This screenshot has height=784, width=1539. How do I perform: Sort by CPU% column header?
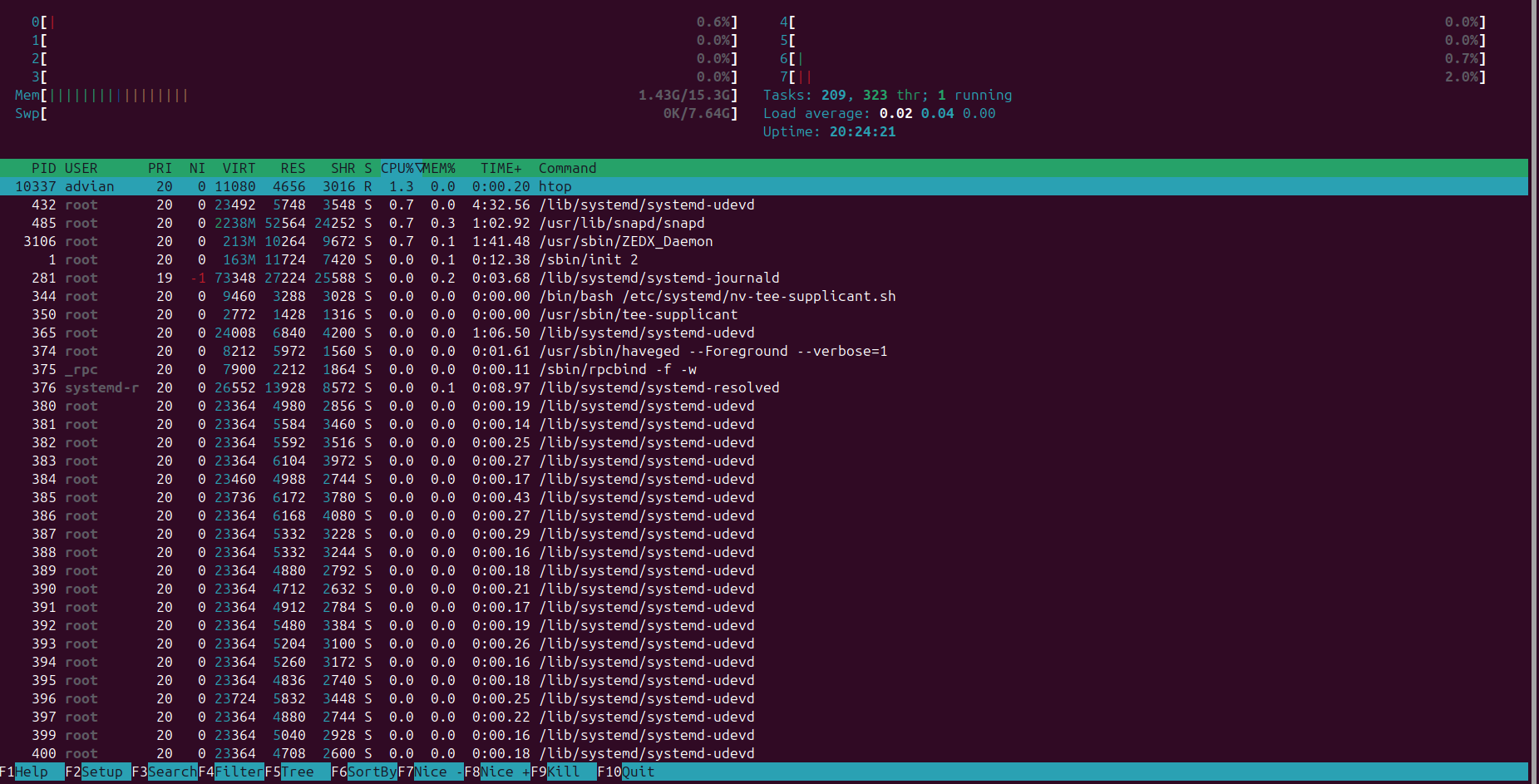coord(398,168)
